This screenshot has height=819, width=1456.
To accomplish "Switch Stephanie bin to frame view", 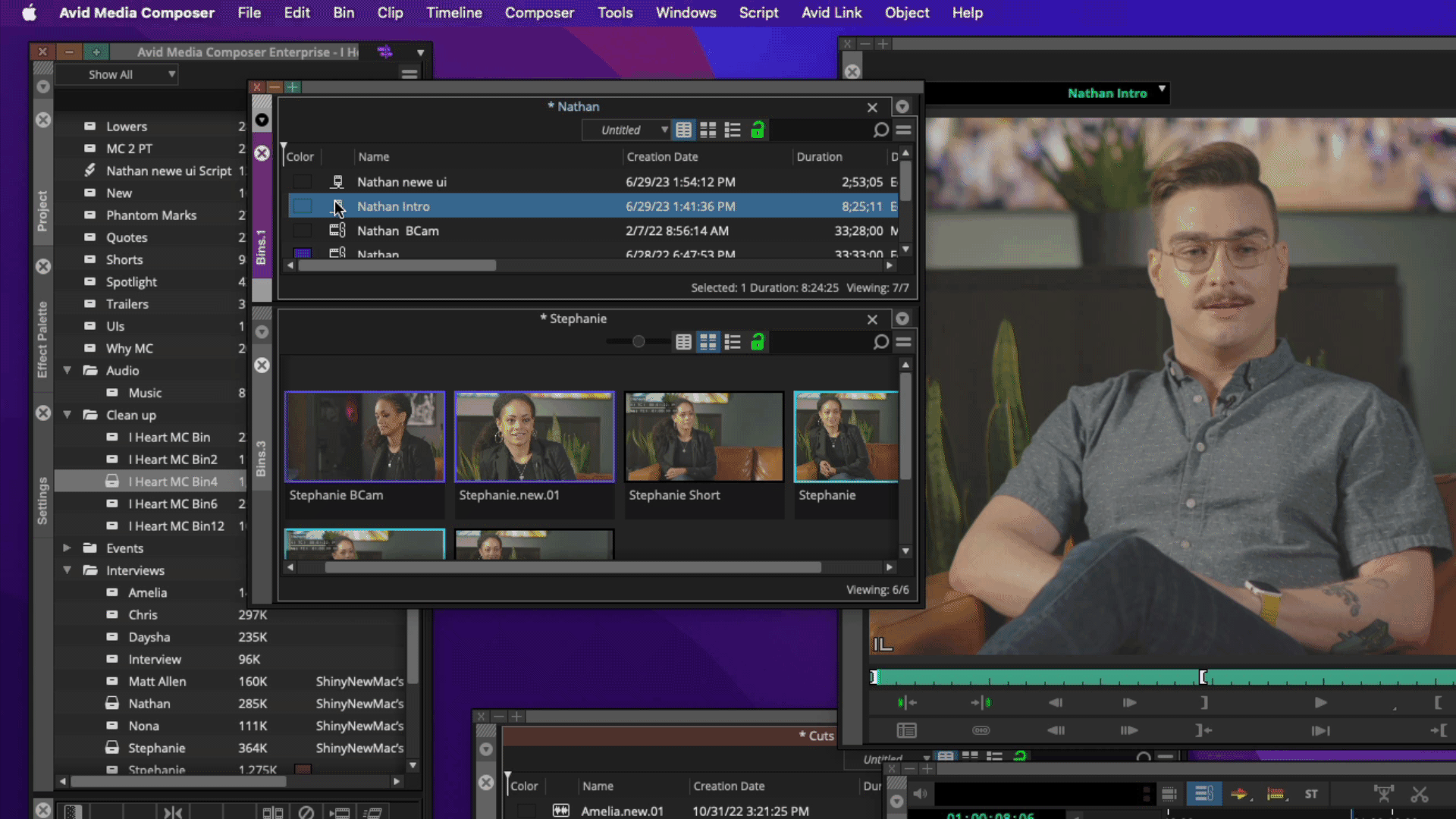I will [708, 342].
